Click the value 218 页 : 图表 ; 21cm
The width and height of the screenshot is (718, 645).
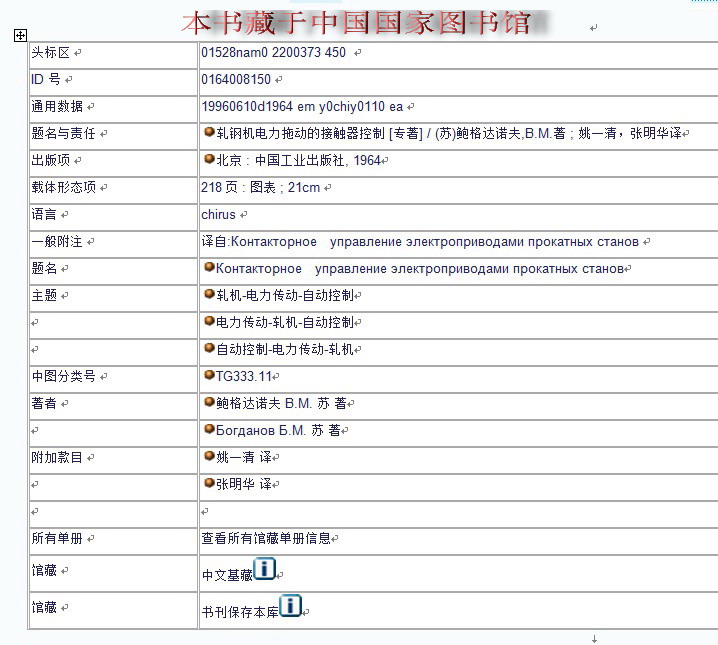tap(261, 188)
